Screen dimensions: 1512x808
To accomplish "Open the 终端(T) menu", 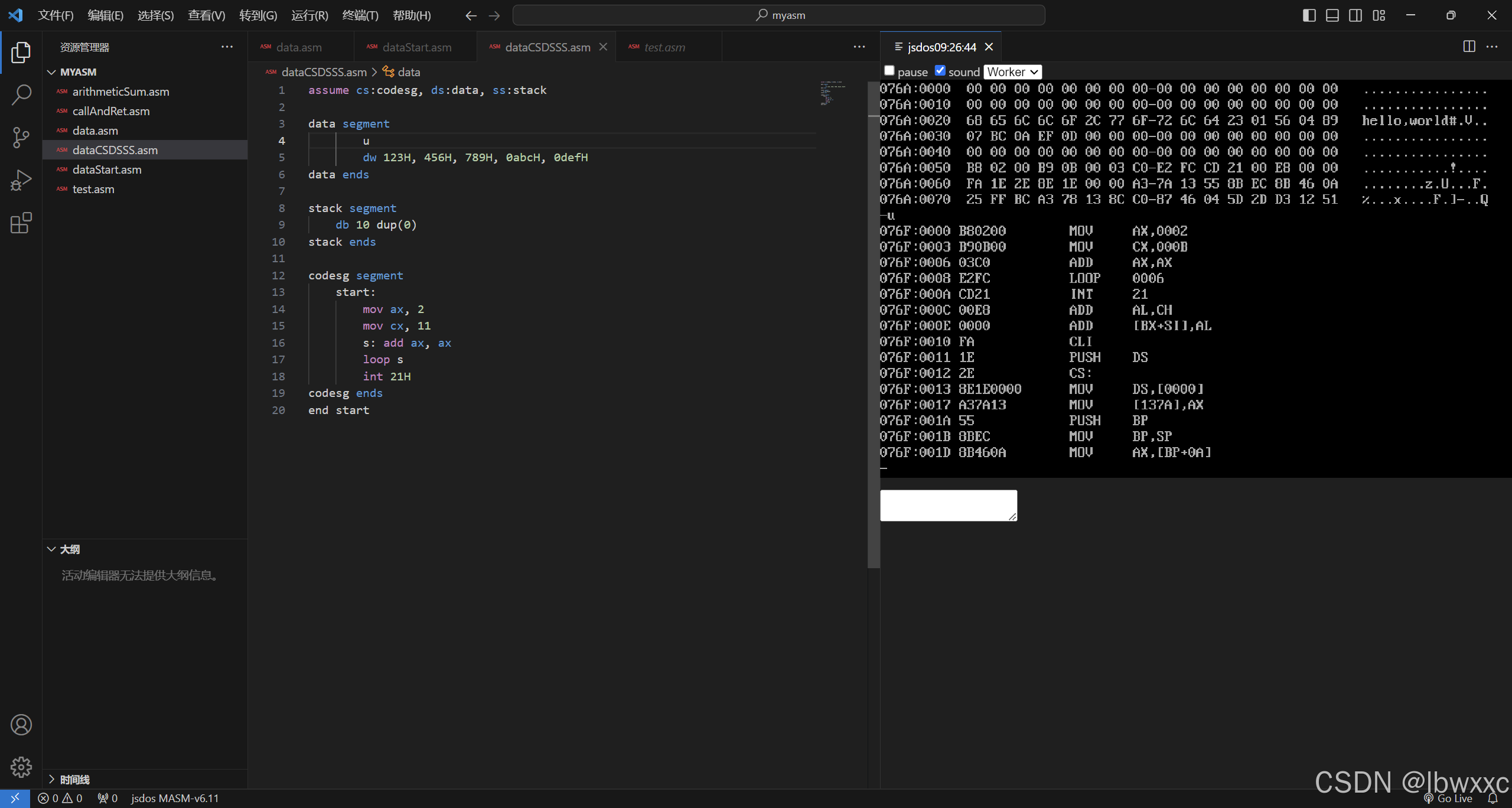I will 360,15.
